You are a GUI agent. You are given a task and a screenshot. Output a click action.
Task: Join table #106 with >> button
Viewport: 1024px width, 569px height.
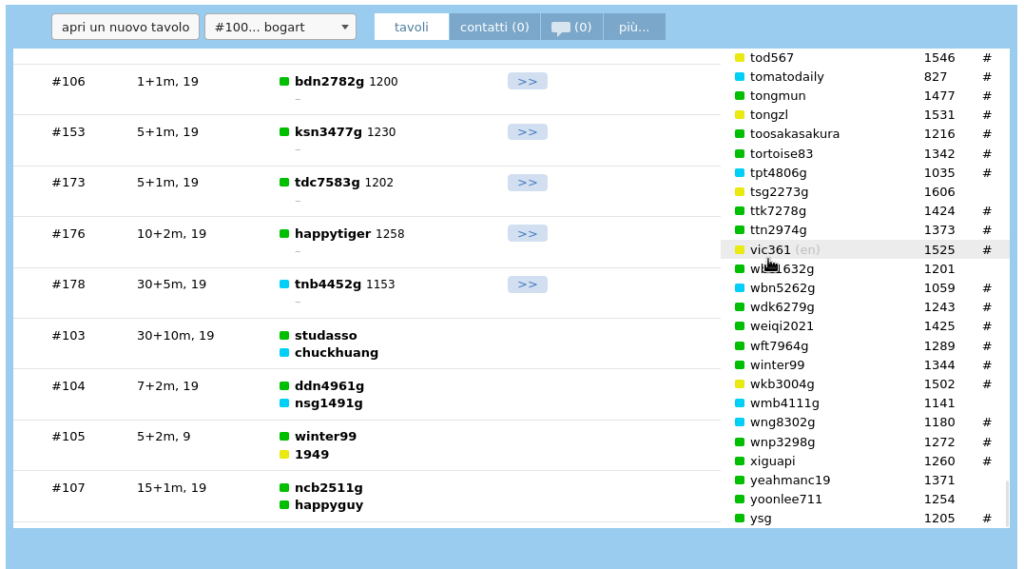click(x=527, y=81)
